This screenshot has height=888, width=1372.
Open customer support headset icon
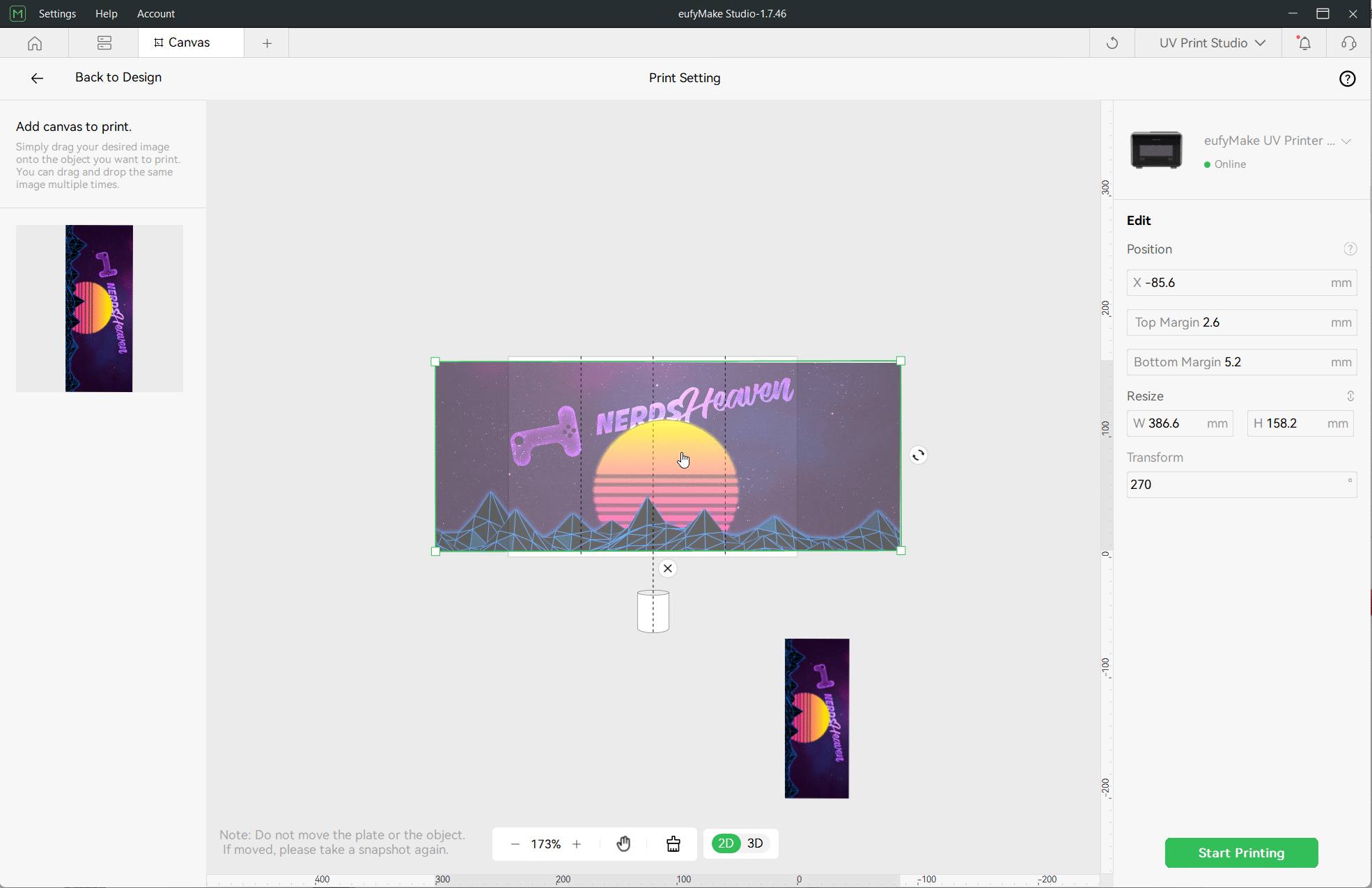(x=1349, y=43)
